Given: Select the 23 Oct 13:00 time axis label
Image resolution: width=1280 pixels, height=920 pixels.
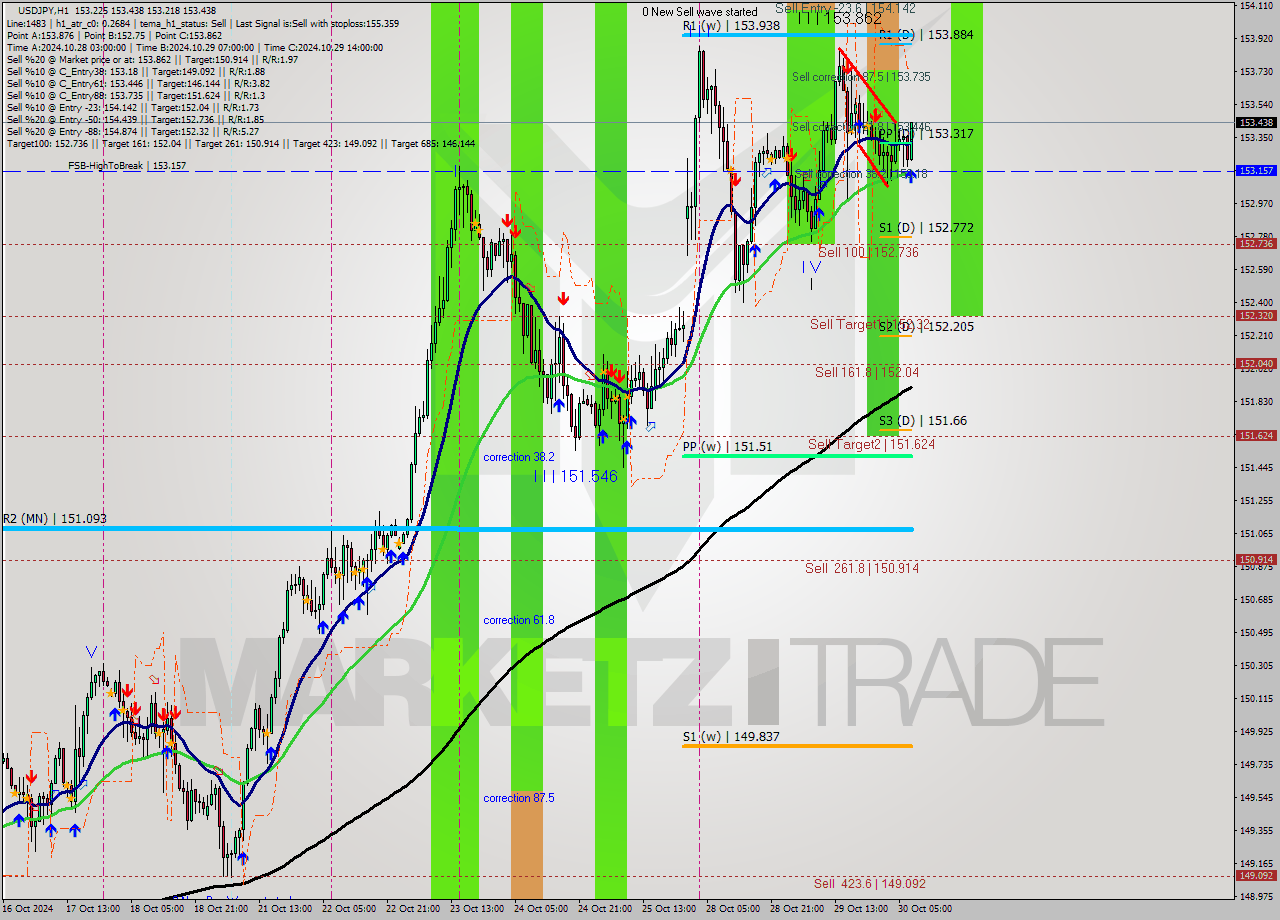Looking at the screenshot, I should pos(477,909).
